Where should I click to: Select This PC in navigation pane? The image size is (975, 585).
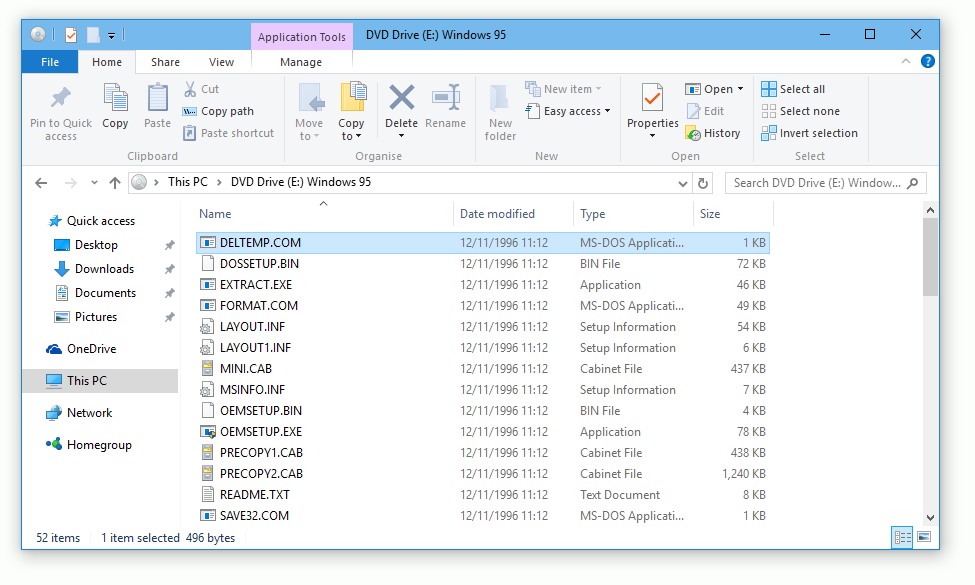[x=100, y=380]
